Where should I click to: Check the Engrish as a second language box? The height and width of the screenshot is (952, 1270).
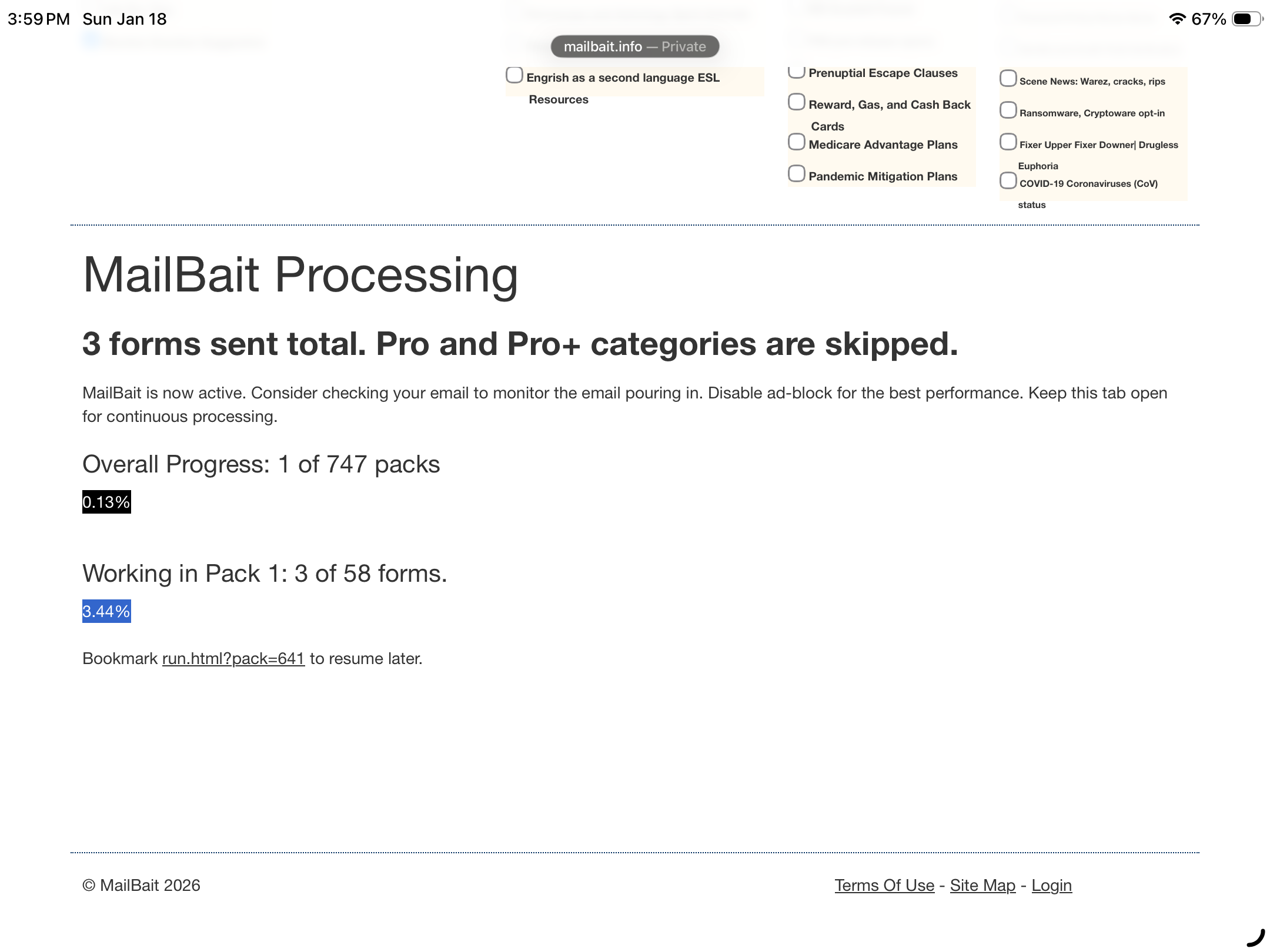514,75
